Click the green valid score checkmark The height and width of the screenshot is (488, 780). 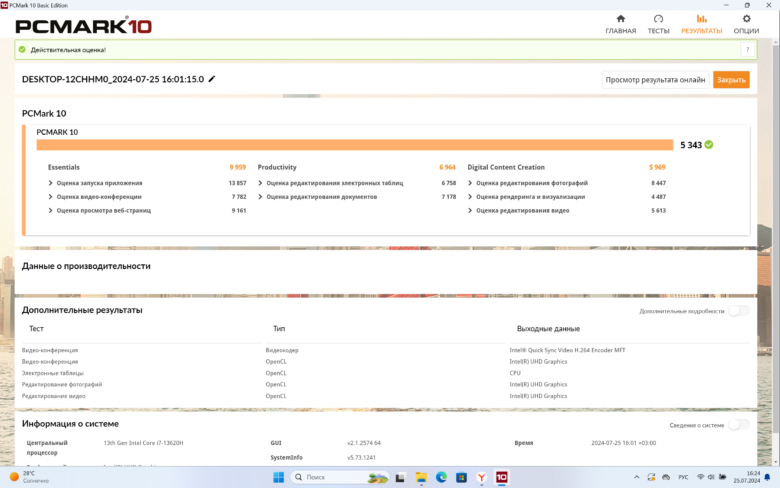(x=709, y=145)
